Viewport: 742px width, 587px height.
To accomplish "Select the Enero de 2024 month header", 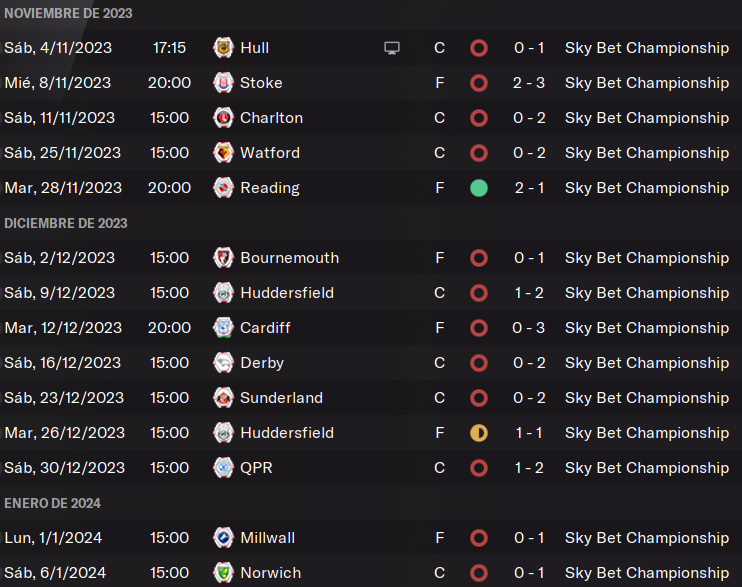I will point(53,503).
